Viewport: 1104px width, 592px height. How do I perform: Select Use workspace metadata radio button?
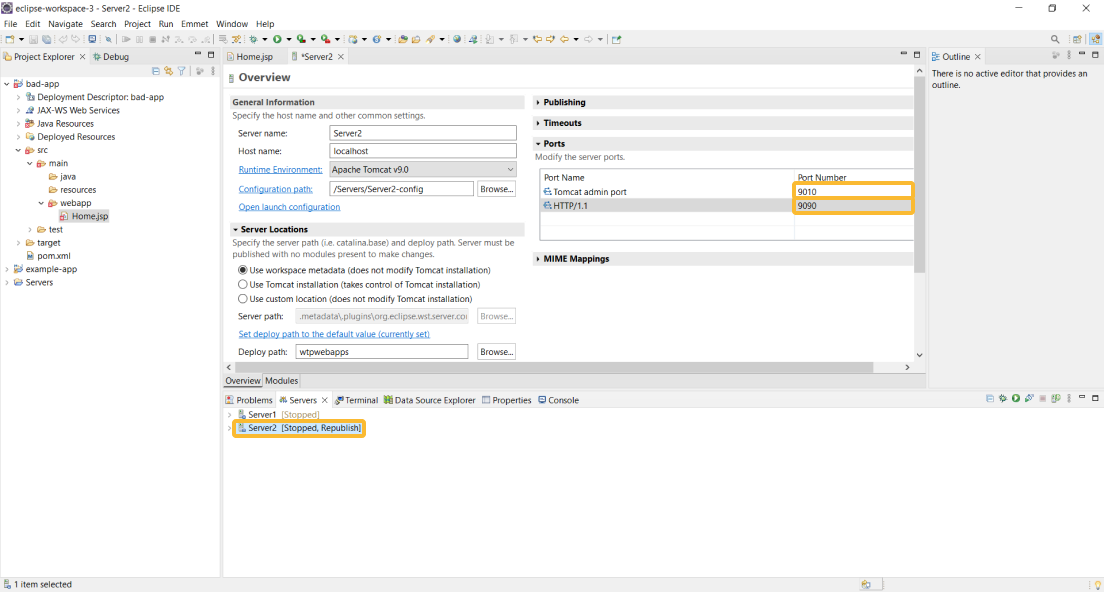243,270
